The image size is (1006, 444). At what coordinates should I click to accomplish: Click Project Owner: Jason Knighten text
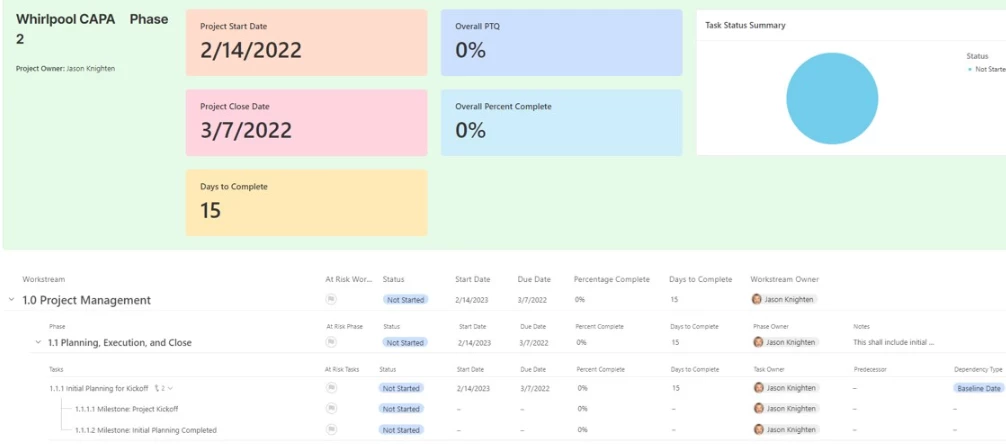[65, 69]
